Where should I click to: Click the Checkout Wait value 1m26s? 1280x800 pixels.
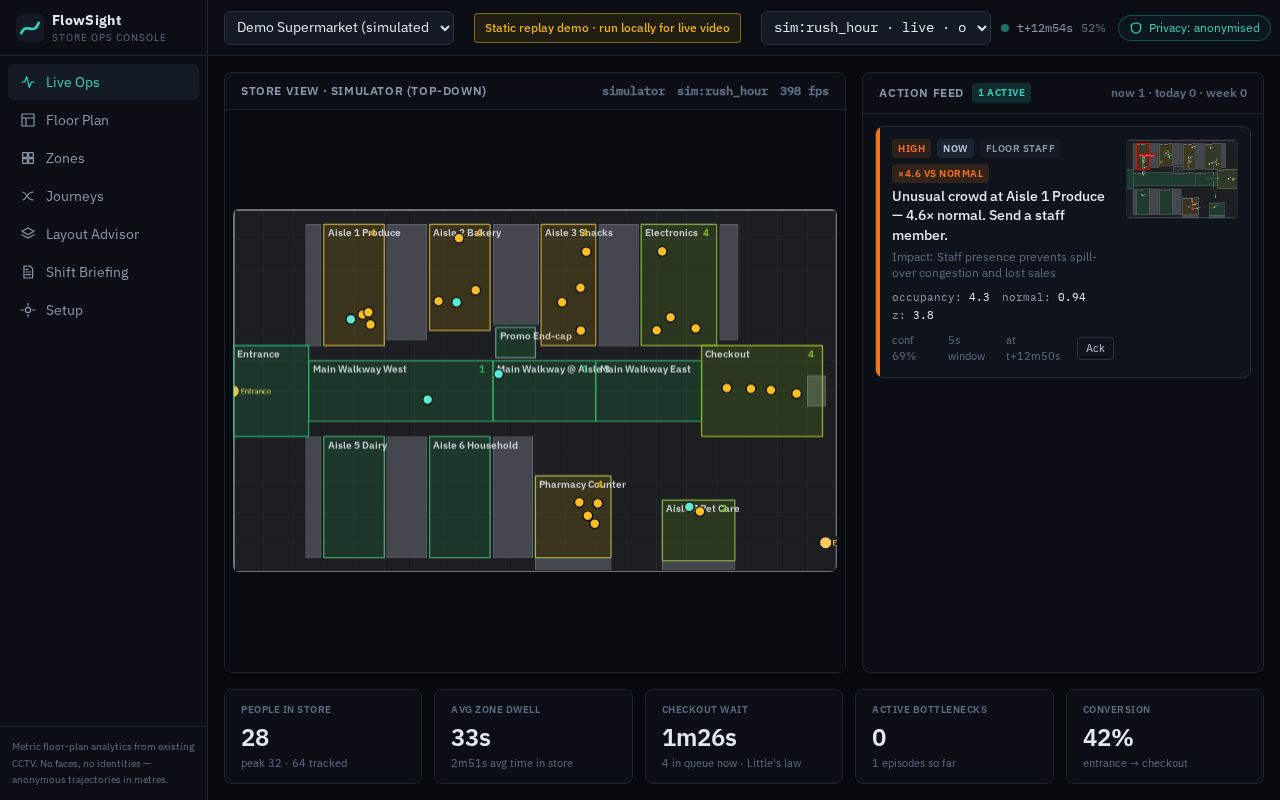coord(699,737)
